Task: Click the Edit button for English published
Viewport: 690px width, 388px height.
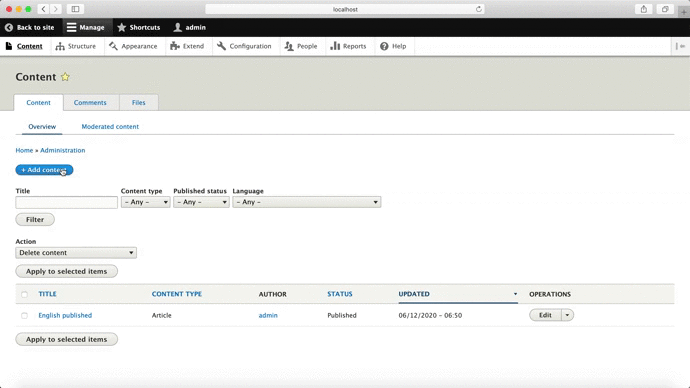Action: [x=545, y=315]
